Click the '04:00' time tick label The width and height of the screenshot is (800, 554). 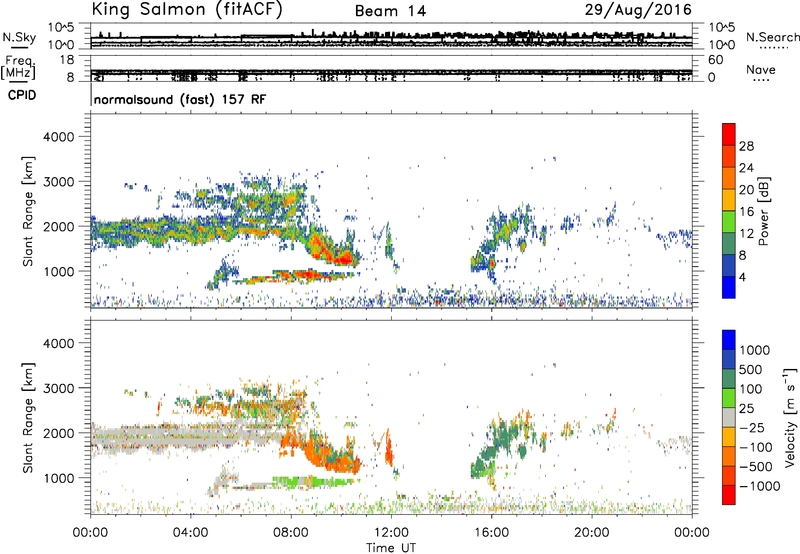click(190, 533)
